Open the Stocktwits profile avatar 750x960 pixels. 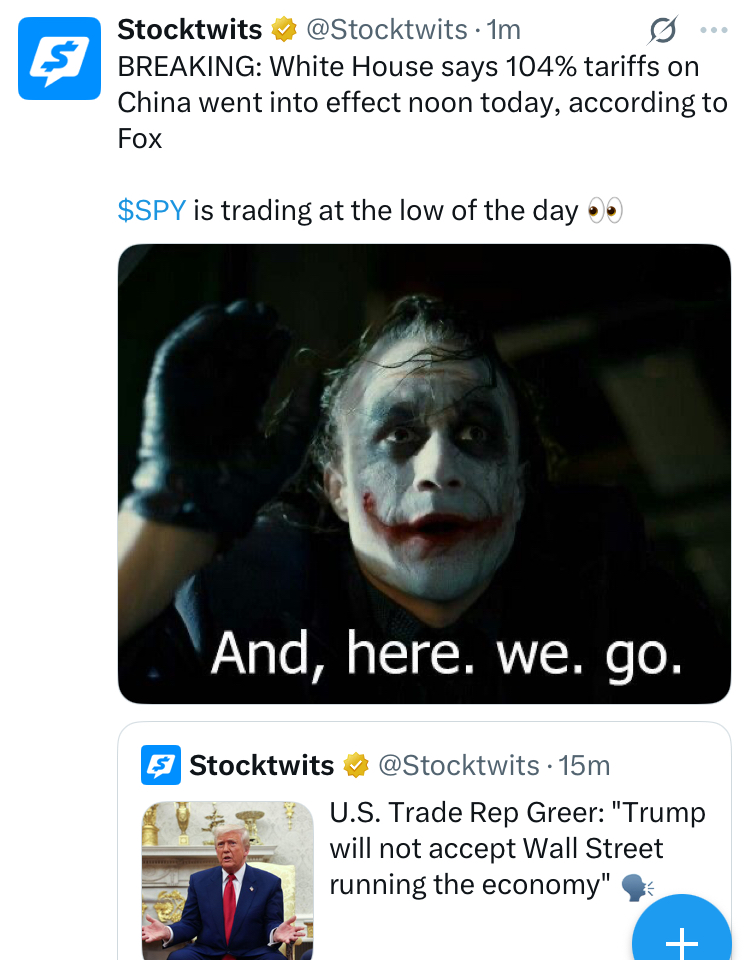59,59
